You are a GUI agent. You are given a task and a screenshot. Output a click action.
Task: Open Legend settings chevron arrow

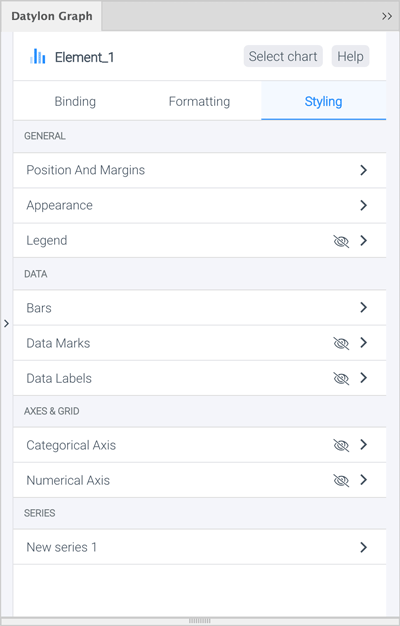pyautogui.click(x=363, y=240)
